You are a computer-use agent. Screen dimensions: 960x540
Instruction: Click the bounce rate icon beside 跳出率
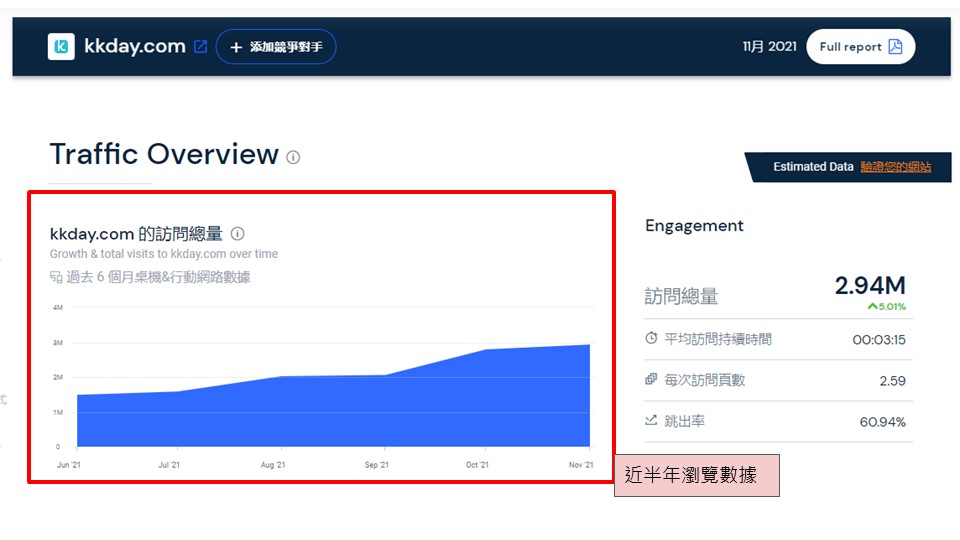[x=651, y=420]
